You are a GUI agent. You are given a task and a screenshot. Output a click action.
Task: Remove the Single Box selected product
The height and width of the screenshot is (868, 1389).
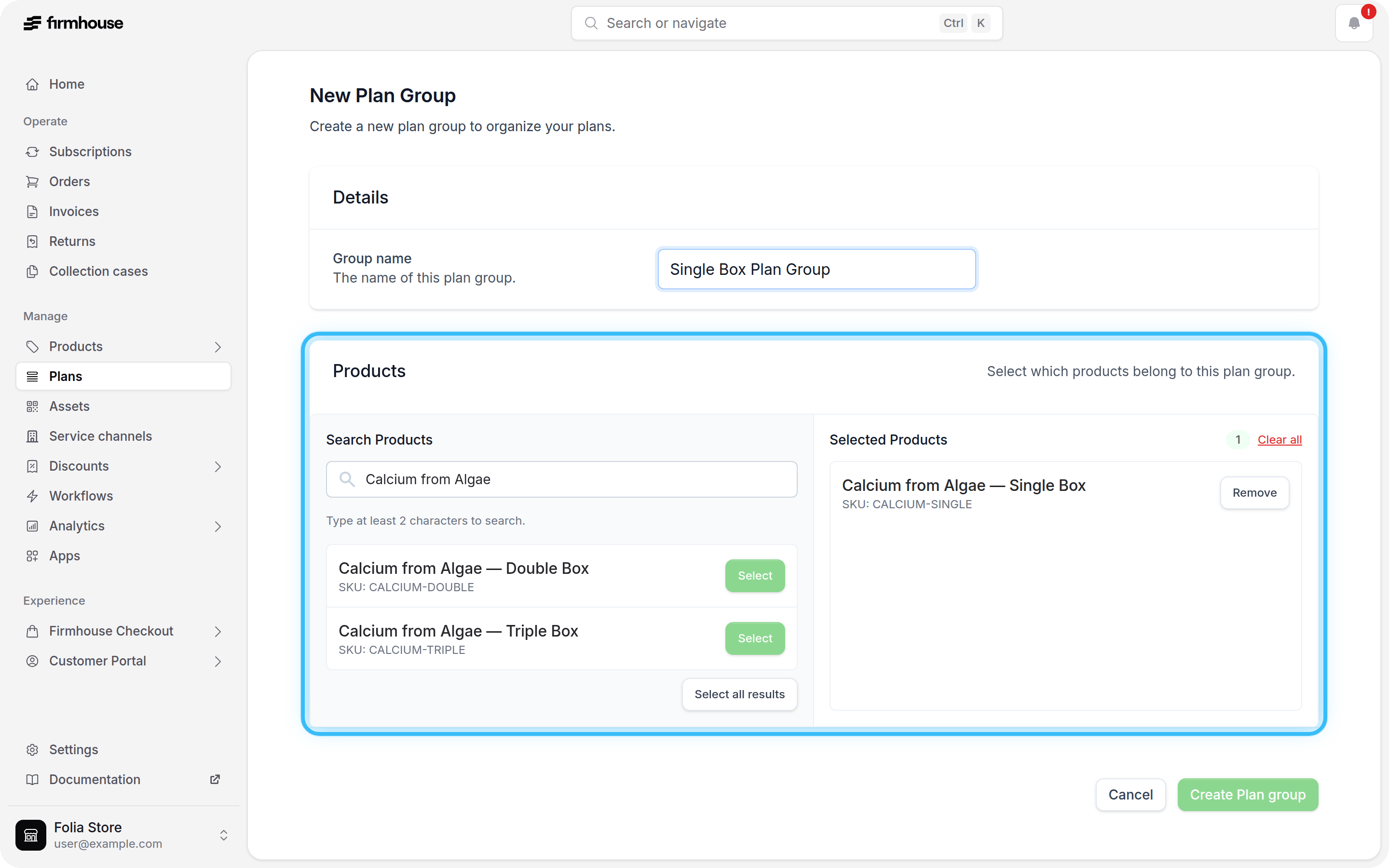pyautogui.click(x=1254, y=492)
